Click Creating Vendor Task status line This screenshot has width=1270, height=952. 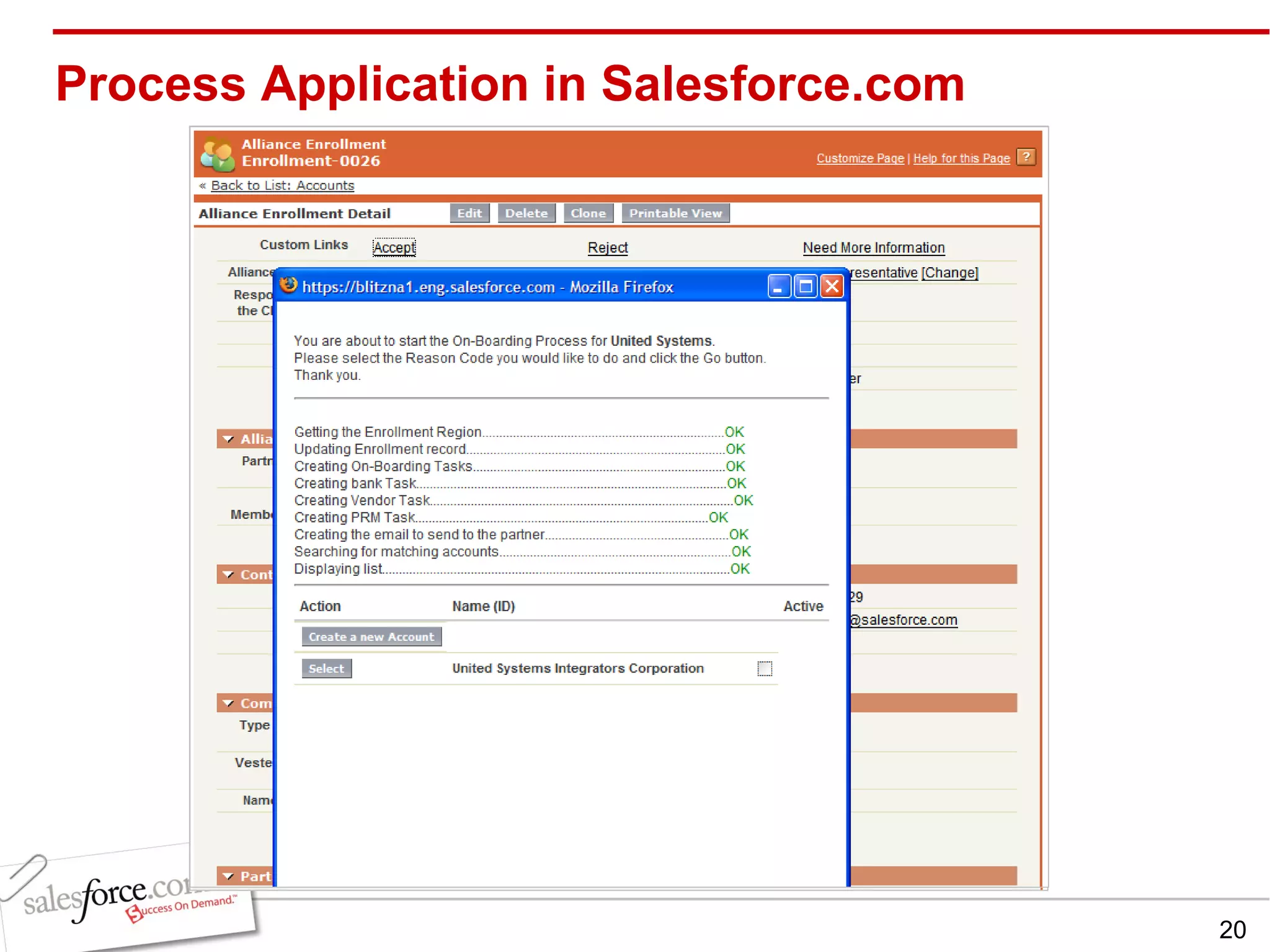[x=523, y=500]
